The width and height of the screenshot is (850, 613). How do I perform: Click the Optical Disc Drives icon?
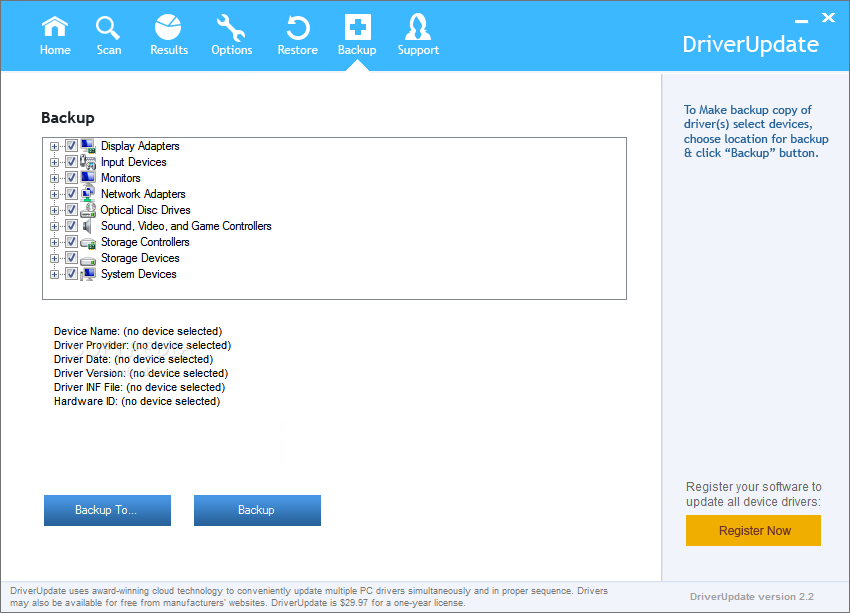pos(88,210)
